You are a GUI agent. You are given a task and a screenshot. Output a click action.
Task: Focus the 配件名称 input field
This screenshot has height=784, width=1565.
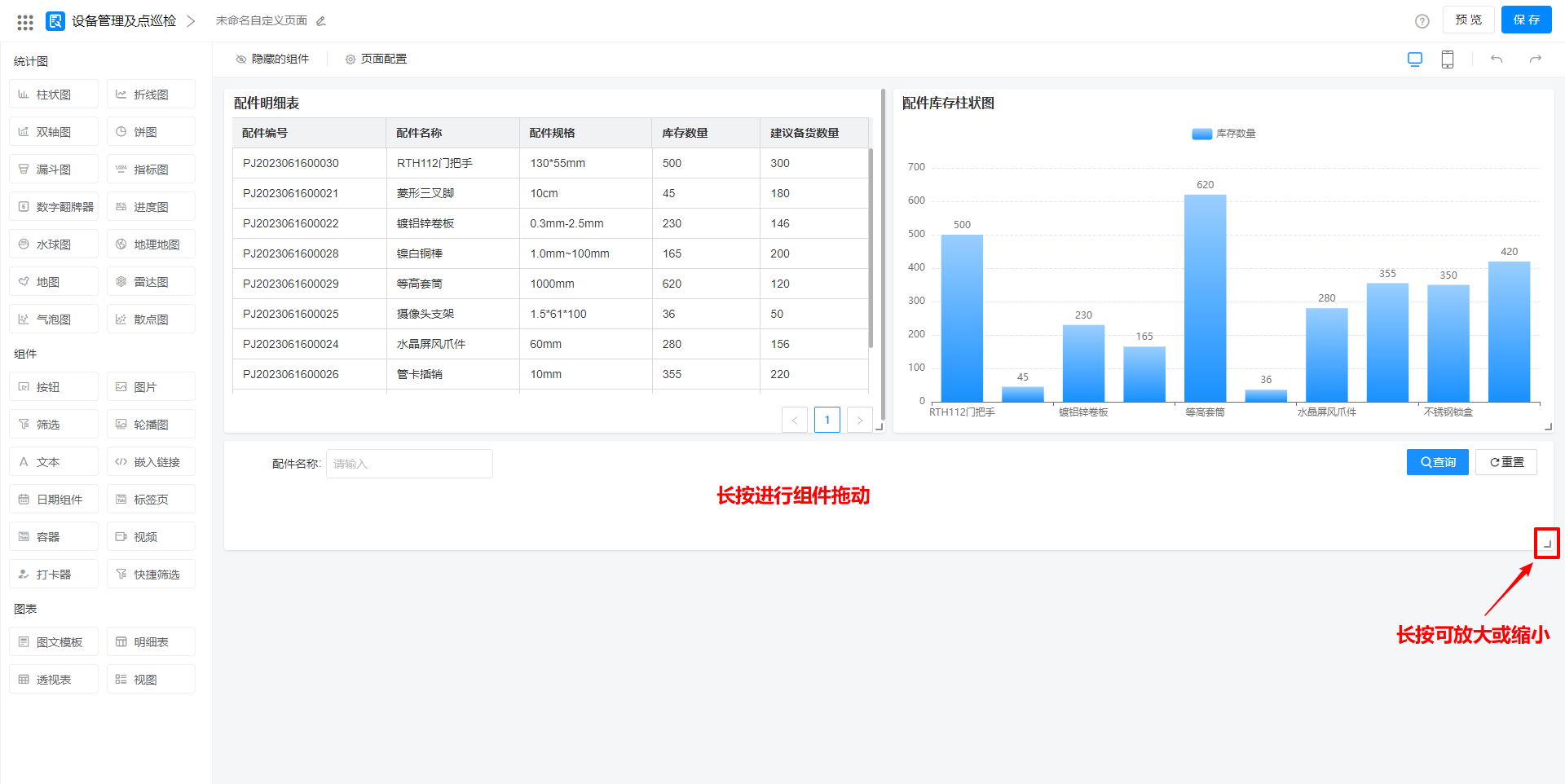409,464
